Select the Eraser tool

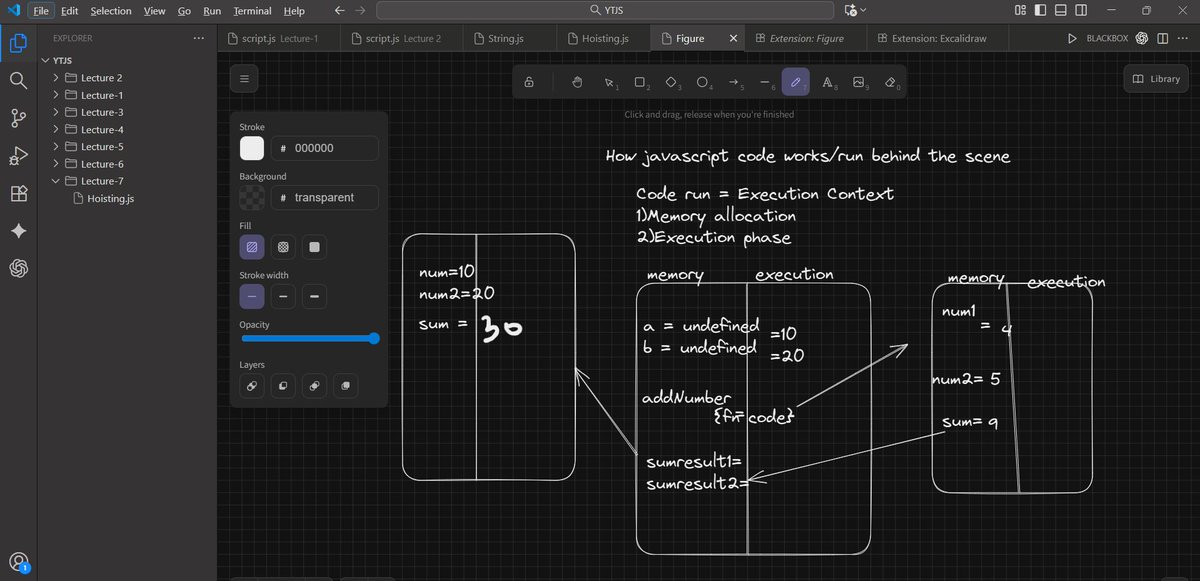(x=891, y=83)
